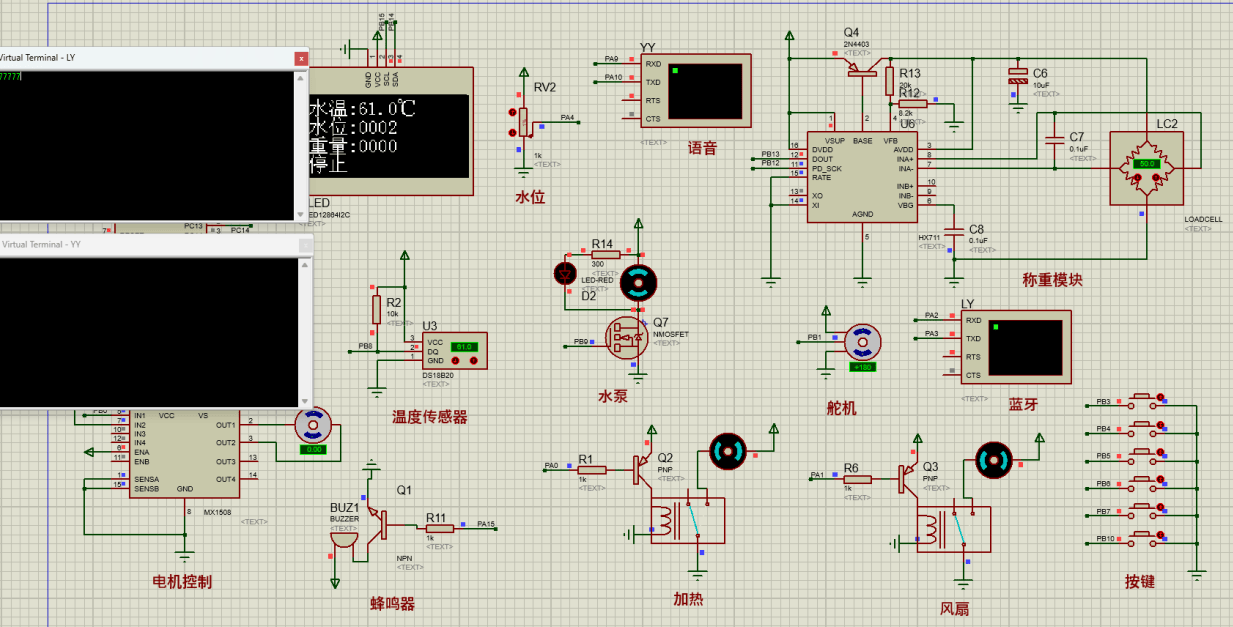Click the Virtual Terminal - YY title bar
This screenshot has height=627, width=1233.
150,245
